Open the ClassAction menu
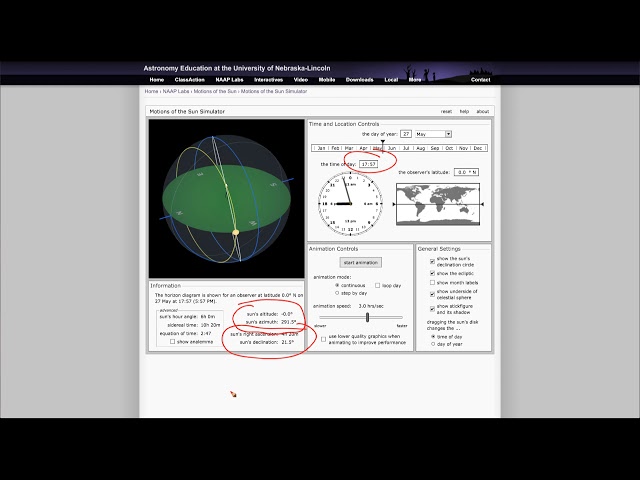640x480 pixels. click(x=189, y=80)
